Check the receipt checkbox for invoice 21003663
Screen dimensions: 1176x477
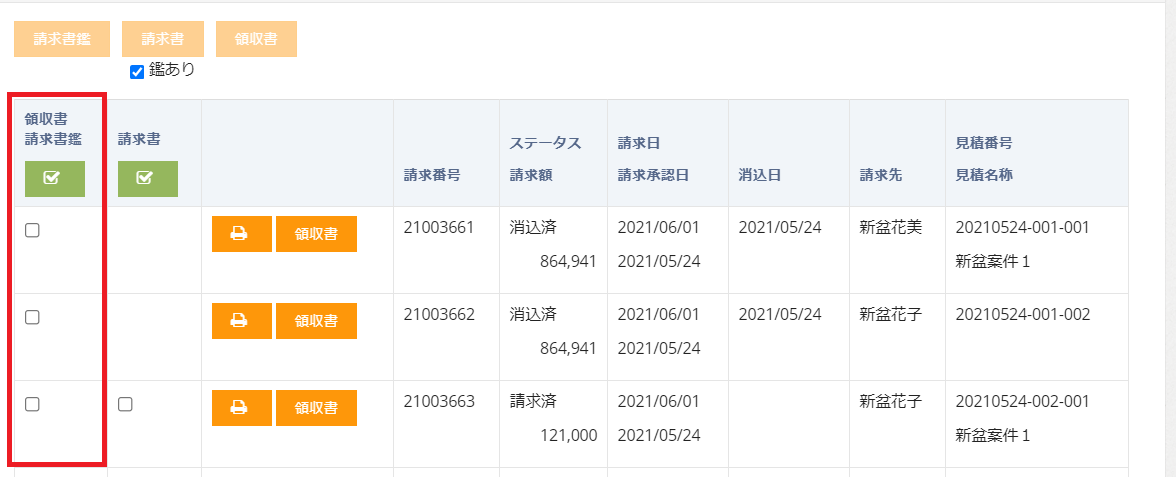click(x=32, y=404)
